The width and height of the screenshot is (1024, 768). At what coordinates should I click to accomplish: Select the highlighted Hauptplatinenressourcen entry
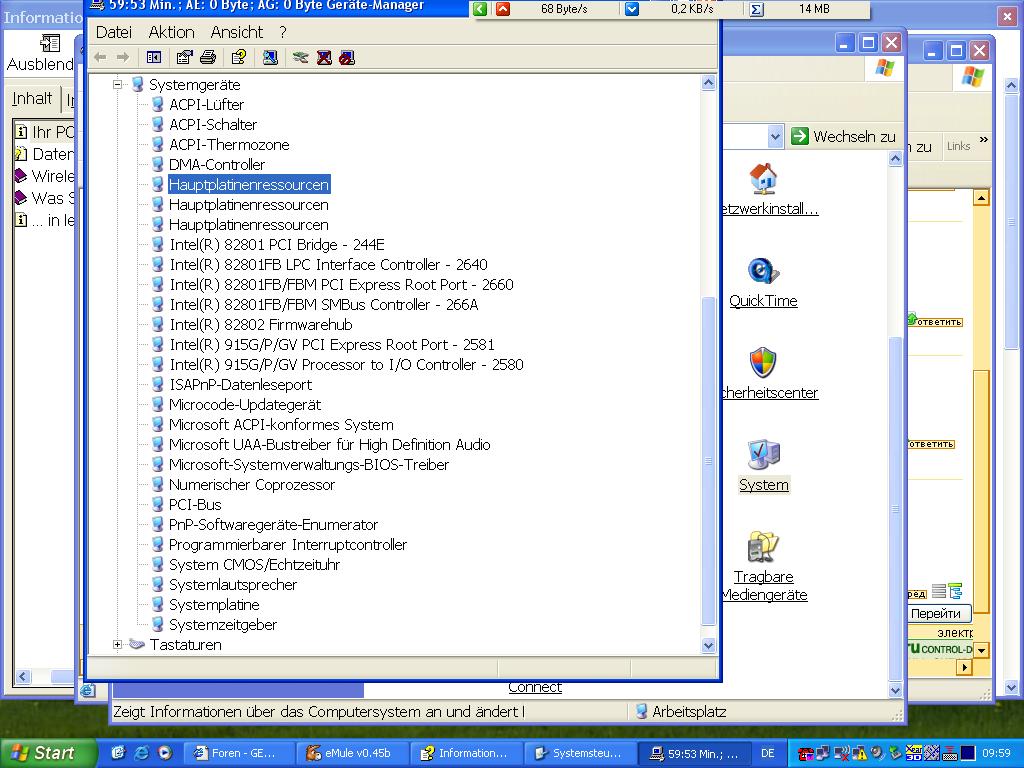point(249,185)
